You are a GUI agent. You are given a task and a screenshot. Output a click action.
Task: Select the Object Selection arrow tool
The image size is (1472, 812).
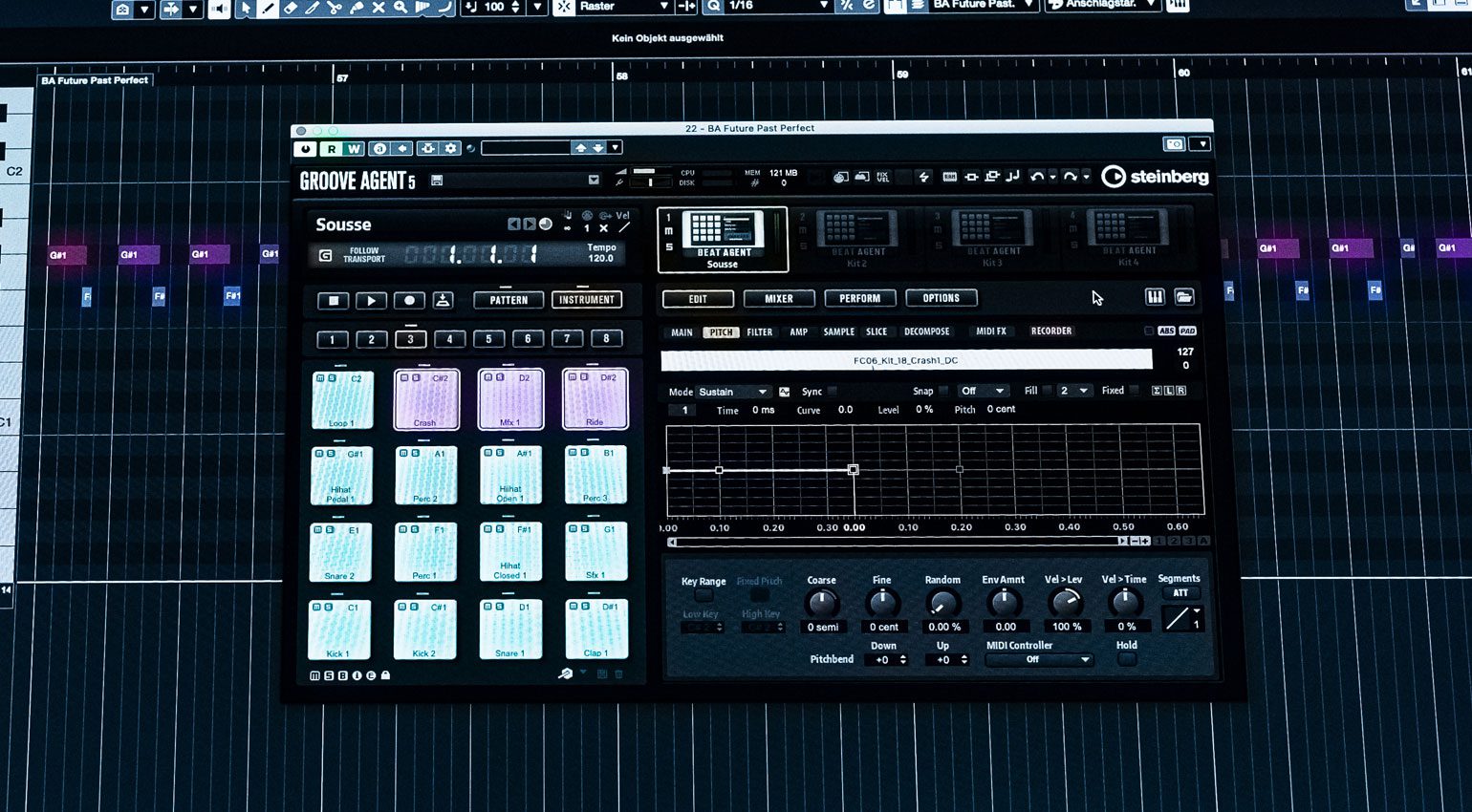(246, 8)
